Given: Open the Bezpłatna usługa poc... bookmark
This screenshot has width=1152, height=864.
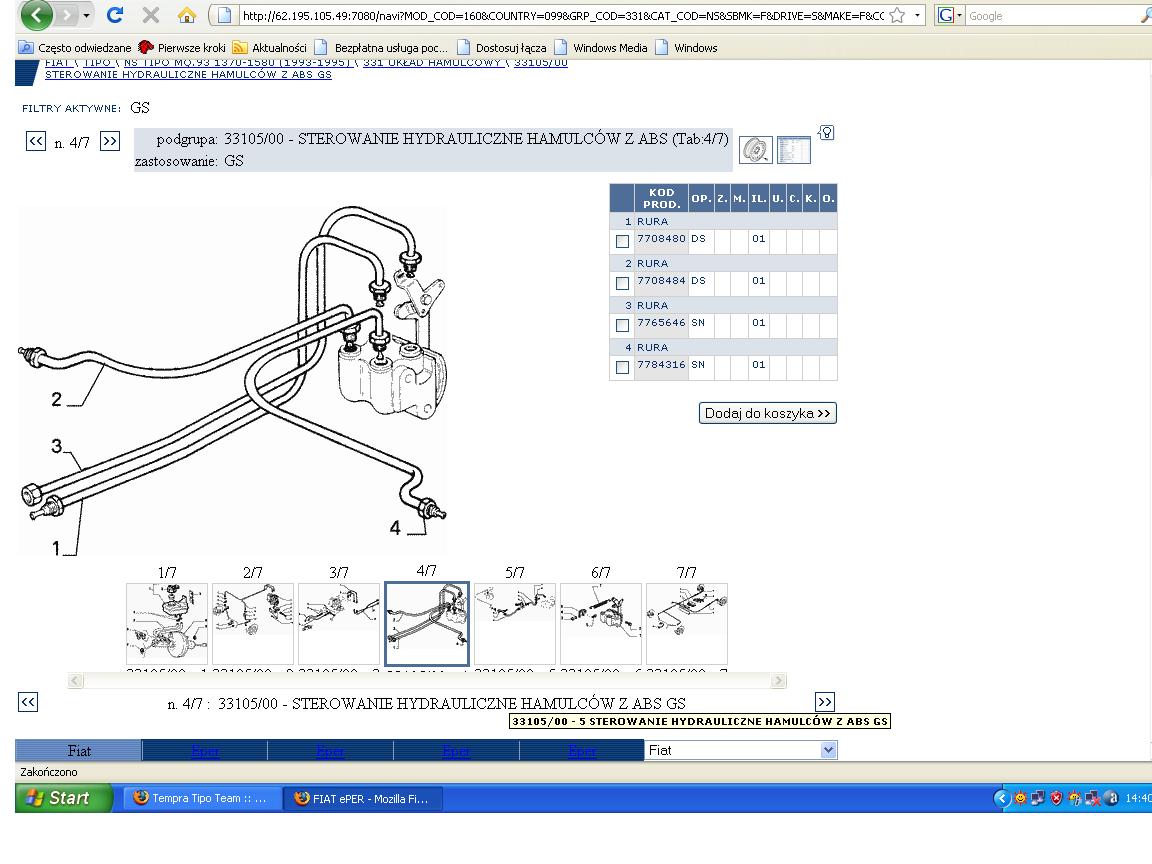Looking at the screenshot, I should coord(381,48).
